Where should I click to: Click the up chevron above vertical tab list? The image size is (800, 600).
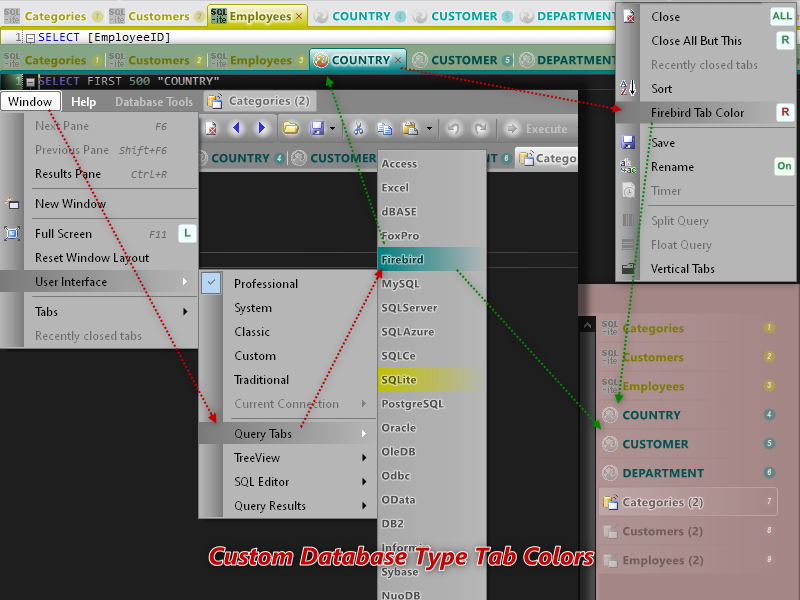point(587,325)
